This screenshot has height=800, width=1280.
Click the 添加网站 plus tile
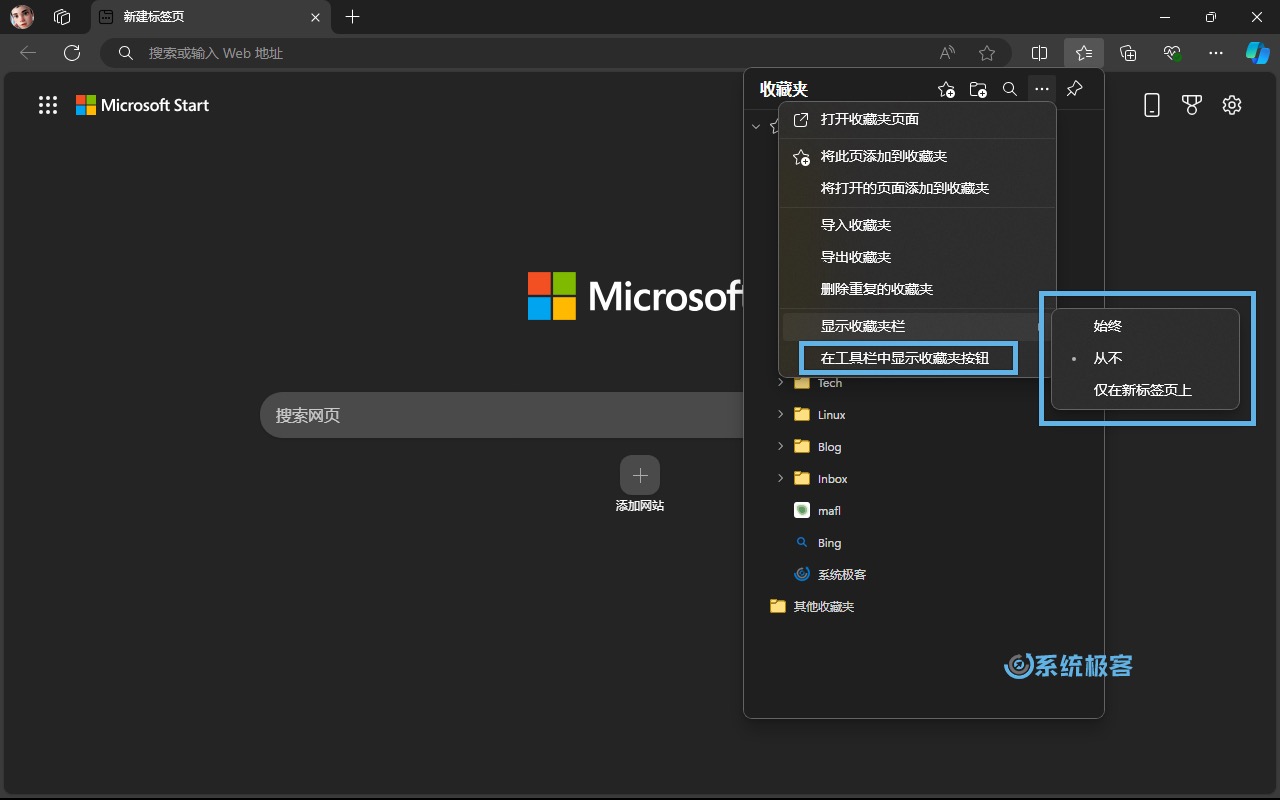point(640,475)
